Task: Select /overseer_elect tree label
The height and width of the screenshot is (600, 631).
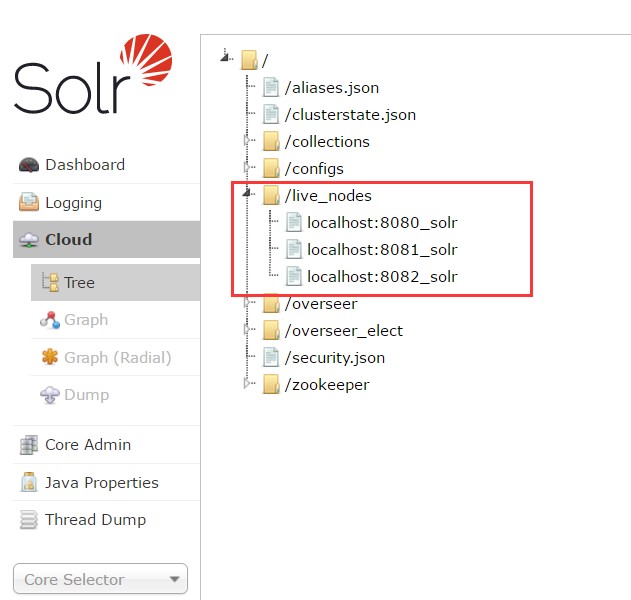Action: (x=344, y=331)
